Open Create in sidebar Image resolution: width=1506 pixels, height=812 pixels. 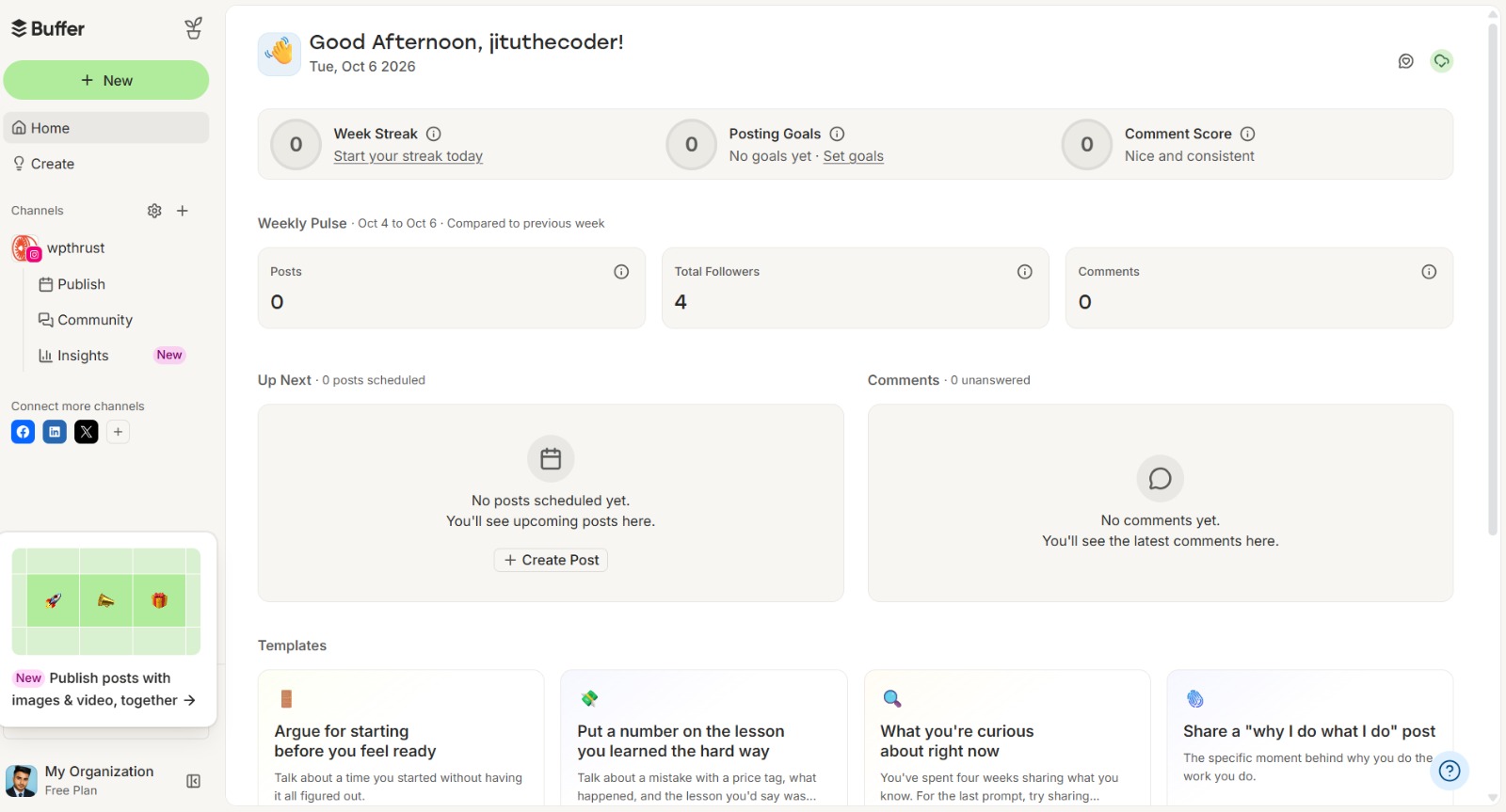pos(106,164)
